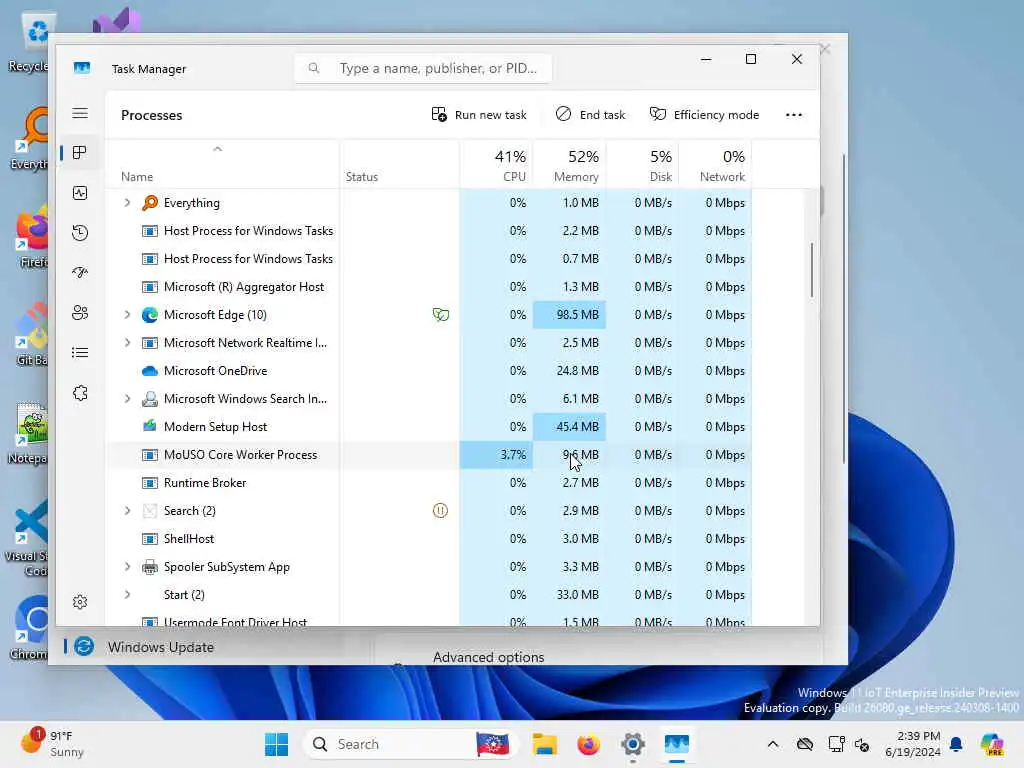The image size is (1024, 768).
Task: Open the Task Manager hamburger navigation menu
Action: (80, 114)
